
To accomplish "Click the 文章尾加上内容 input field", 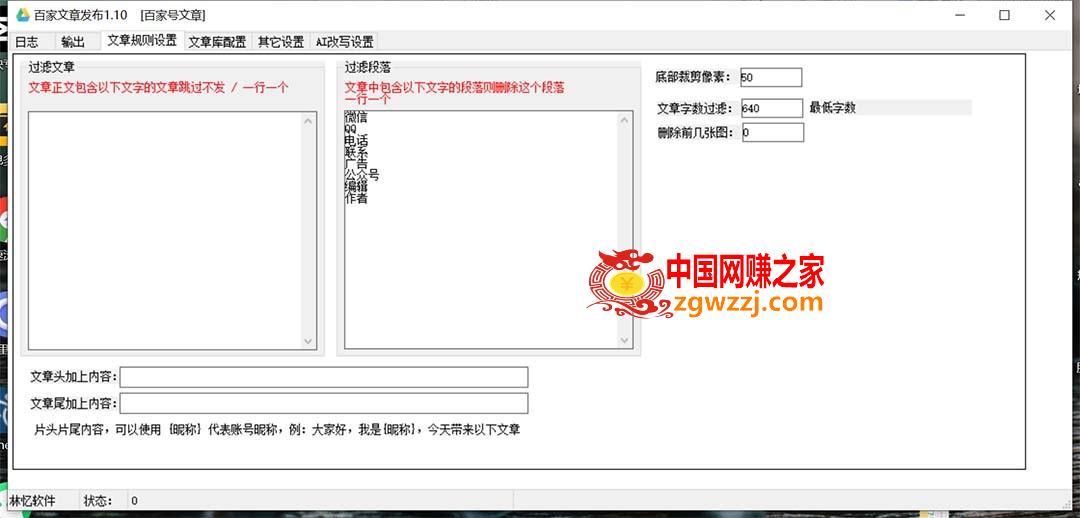I will pyautogui.click(x=324, y=403).
